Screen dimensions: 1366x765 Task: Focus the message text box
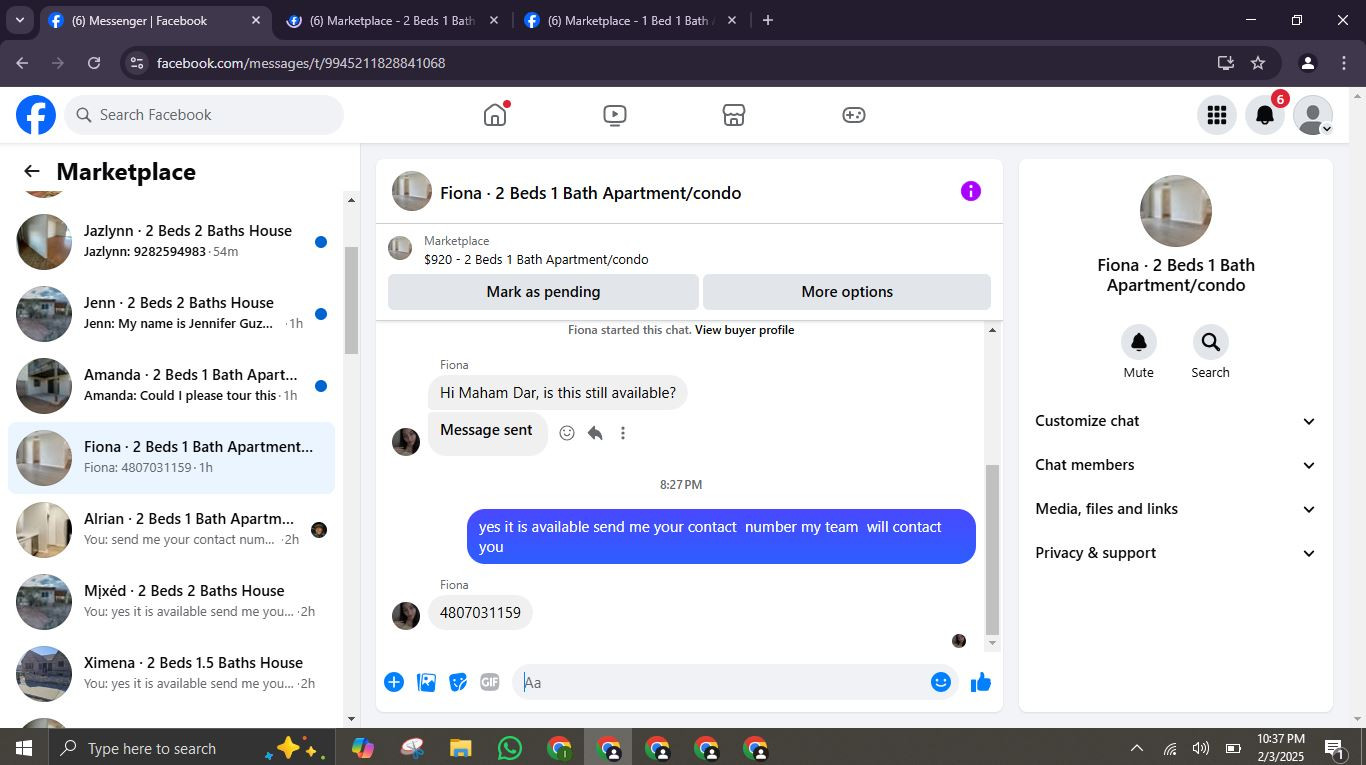pyautogui.click(x=720, y=682)
